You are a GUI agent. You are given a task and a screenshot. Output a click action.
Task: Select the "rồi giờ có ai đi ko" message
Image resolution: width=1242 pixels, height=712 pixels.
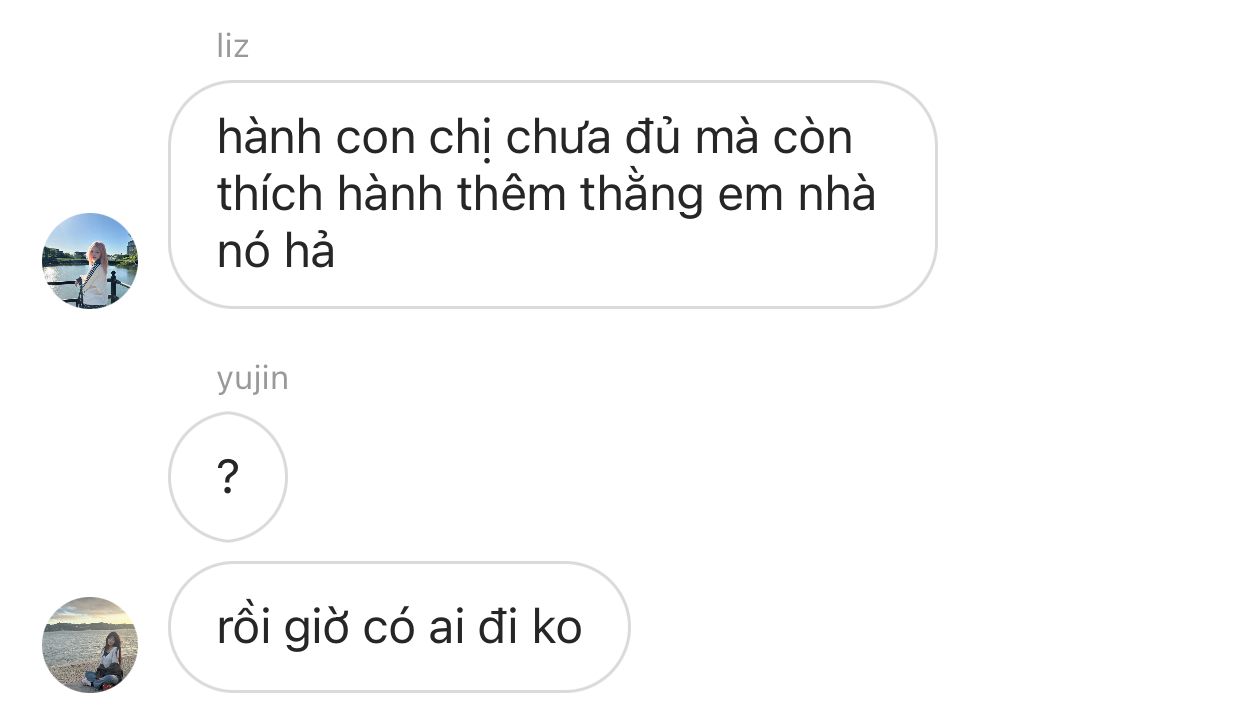pos(399,627)
